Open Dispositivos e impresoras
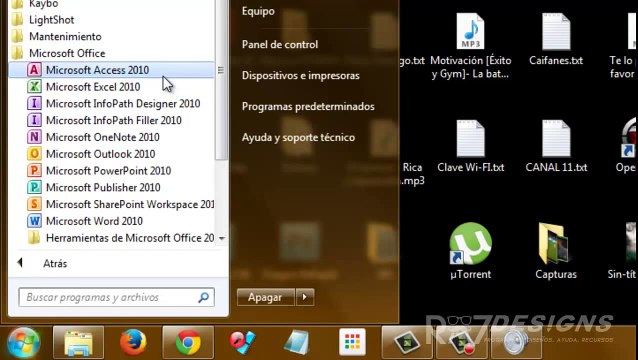 tap(300, 76)
